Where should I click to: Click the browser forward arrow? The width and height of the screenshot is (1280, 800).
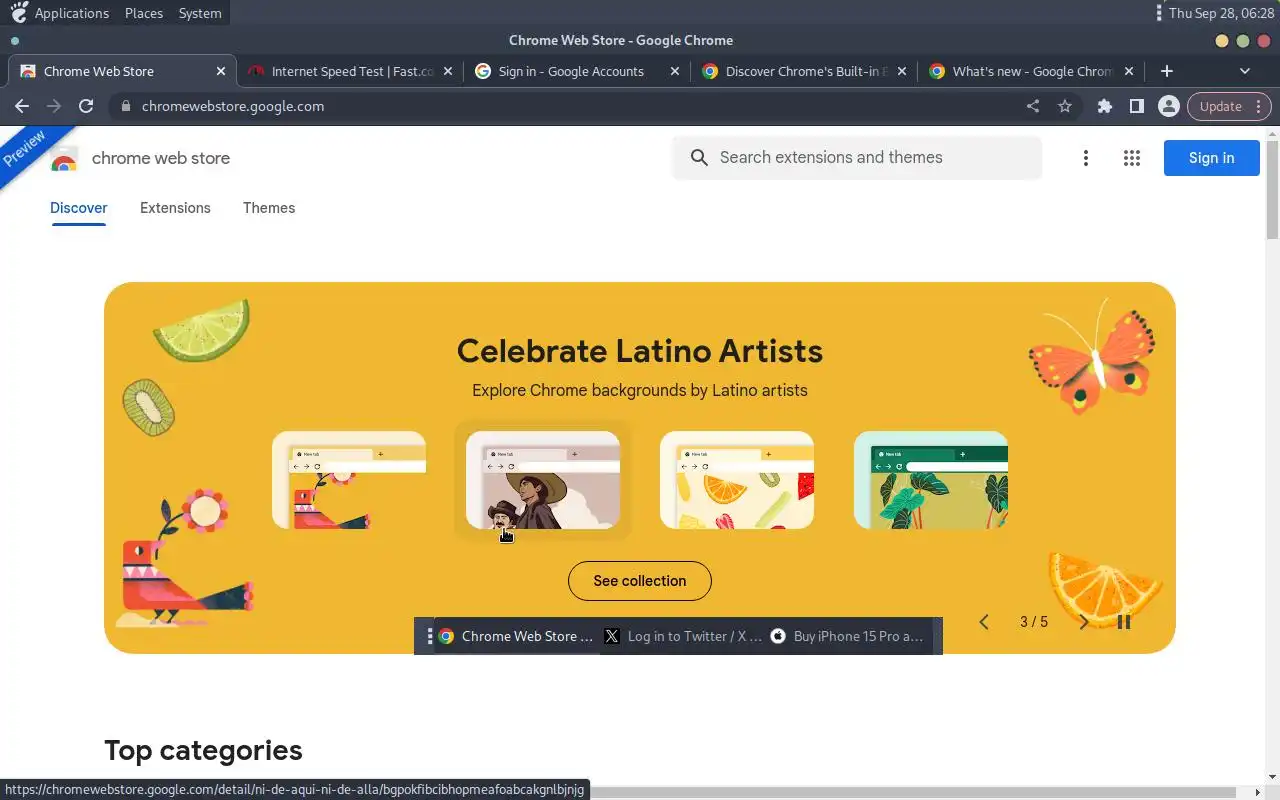(54, 106)
